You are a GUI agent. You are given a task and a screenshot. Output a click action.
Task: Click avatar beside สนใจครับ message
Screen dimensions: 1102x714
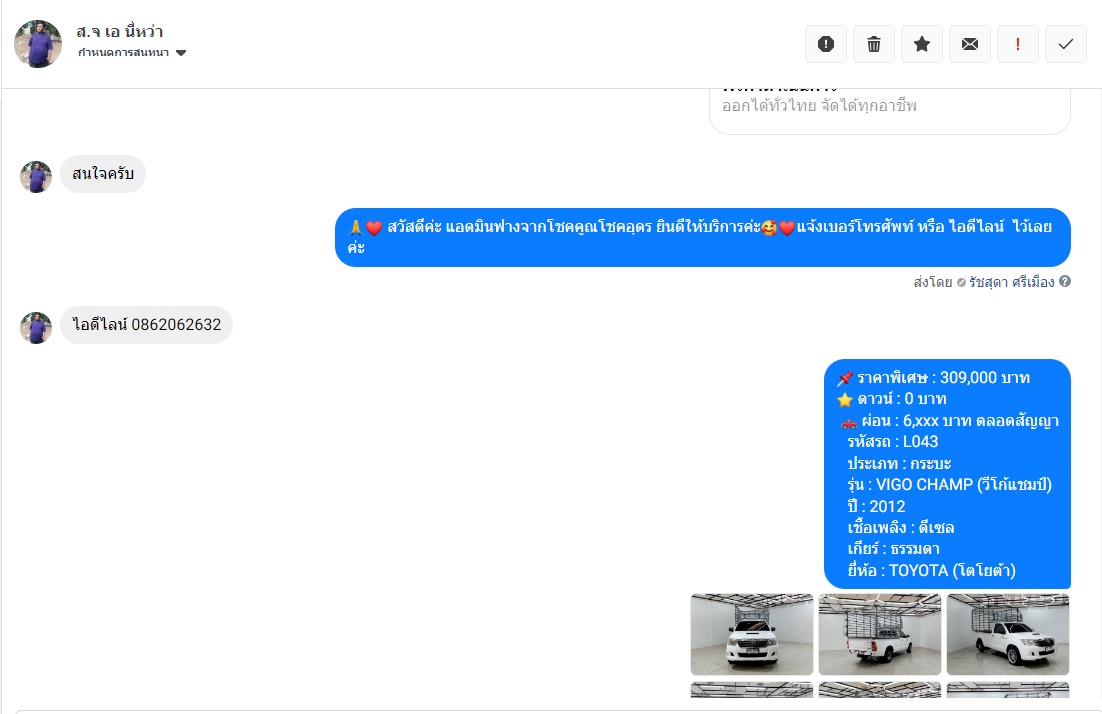tap(36, 177)
